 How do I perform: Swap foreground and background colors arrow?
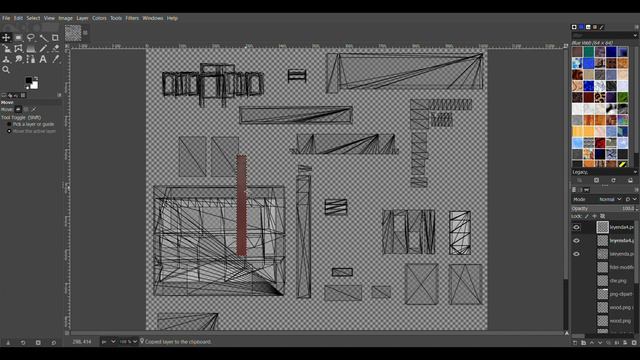click(x=36, y=78)
